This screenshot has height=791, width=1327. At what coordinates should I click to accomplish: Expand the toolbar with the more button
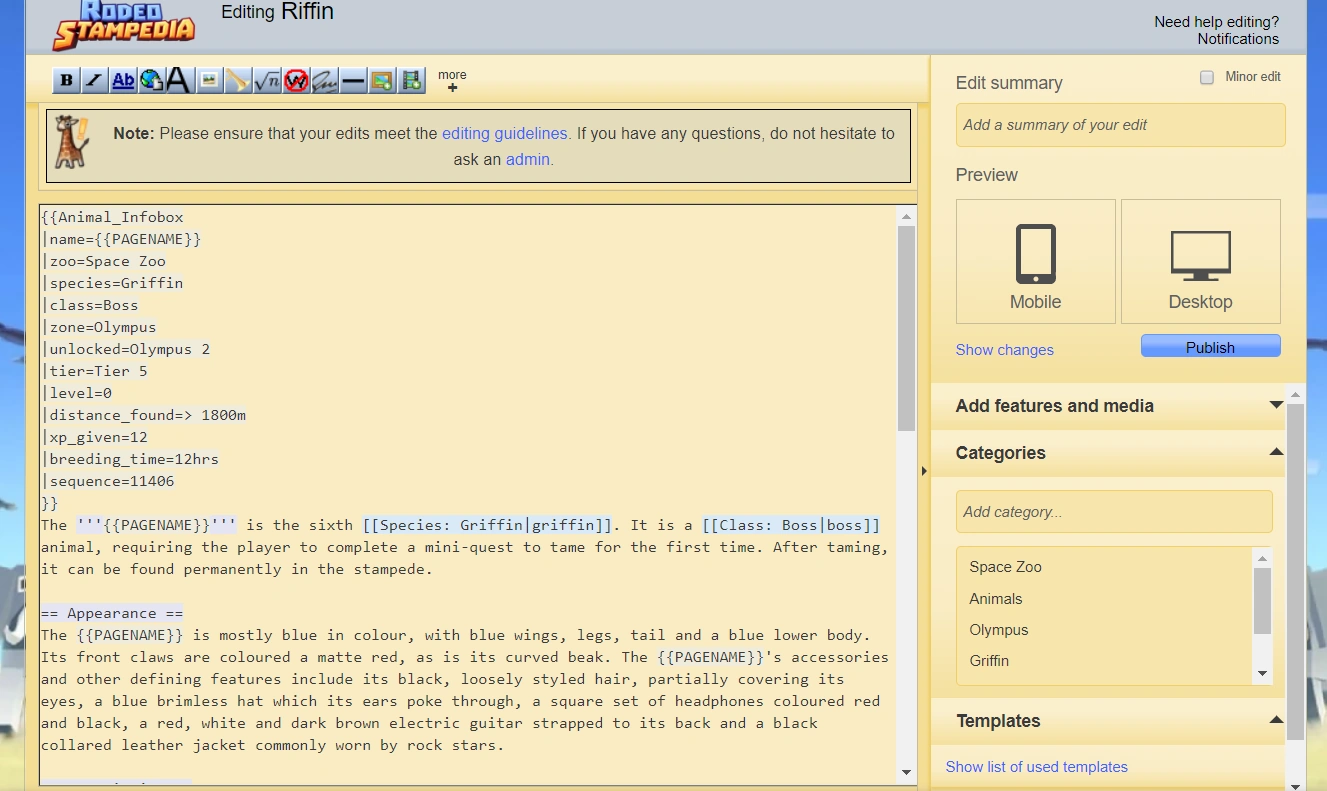452,81
